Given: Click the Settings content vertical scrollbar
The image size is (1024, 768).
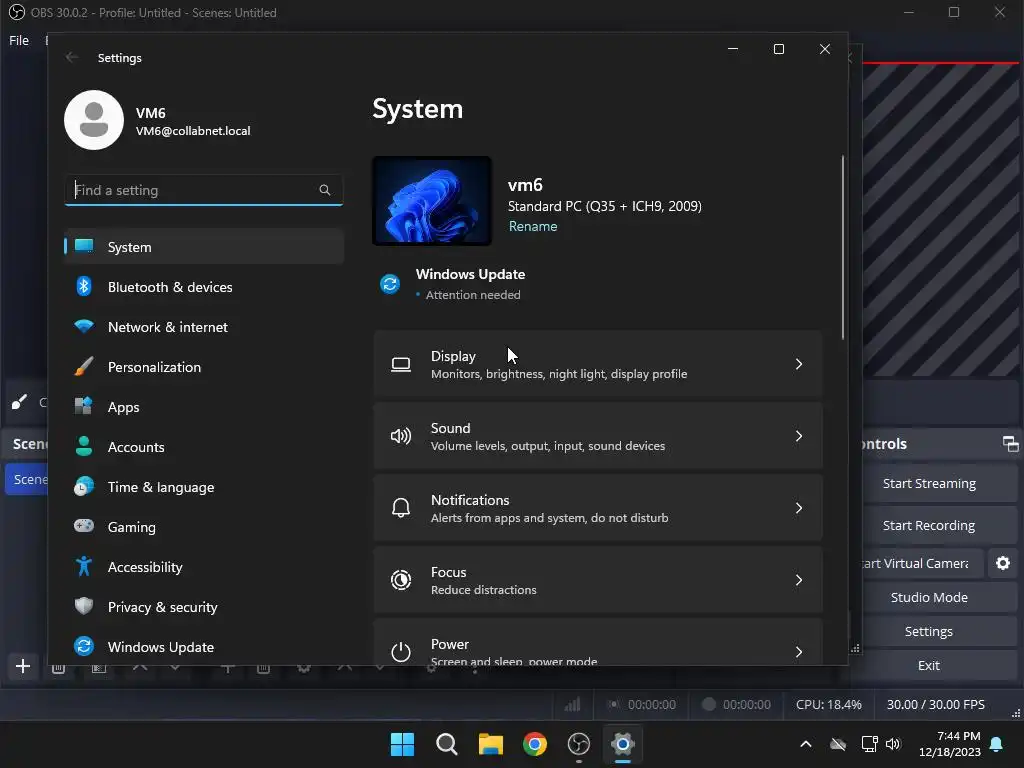Looking at the screenshot, I should pyautogui.click(x=843, y=248).
